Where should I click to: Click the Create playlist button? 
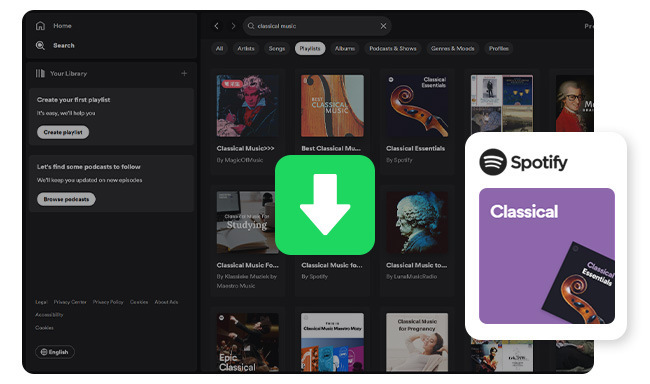click(63, 132)
